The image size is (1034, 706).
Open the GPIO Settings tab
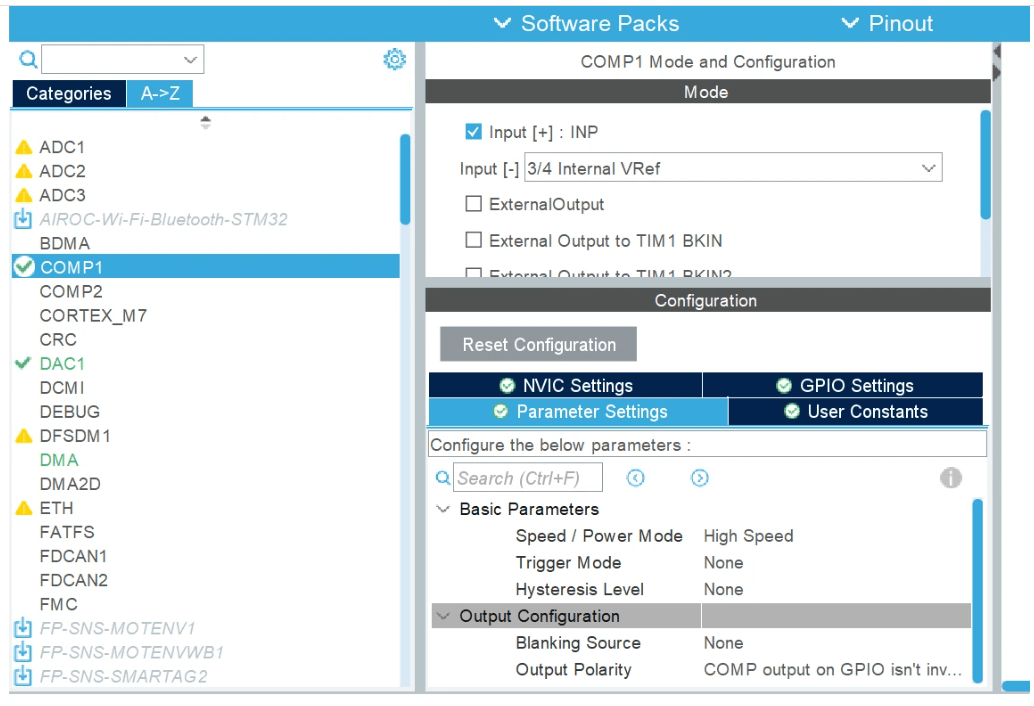(843, 386)
